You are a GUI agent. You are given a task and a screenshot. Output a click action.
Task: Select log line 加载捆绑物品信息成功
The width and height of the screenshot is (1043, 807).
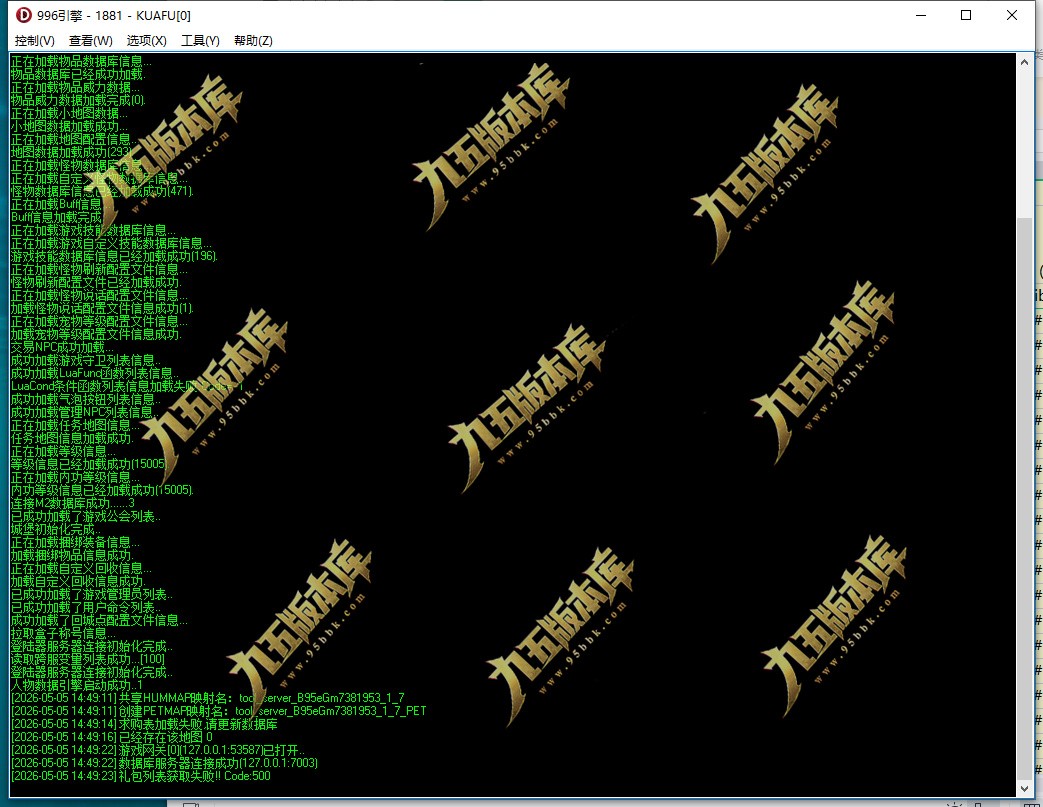[72, 556]
